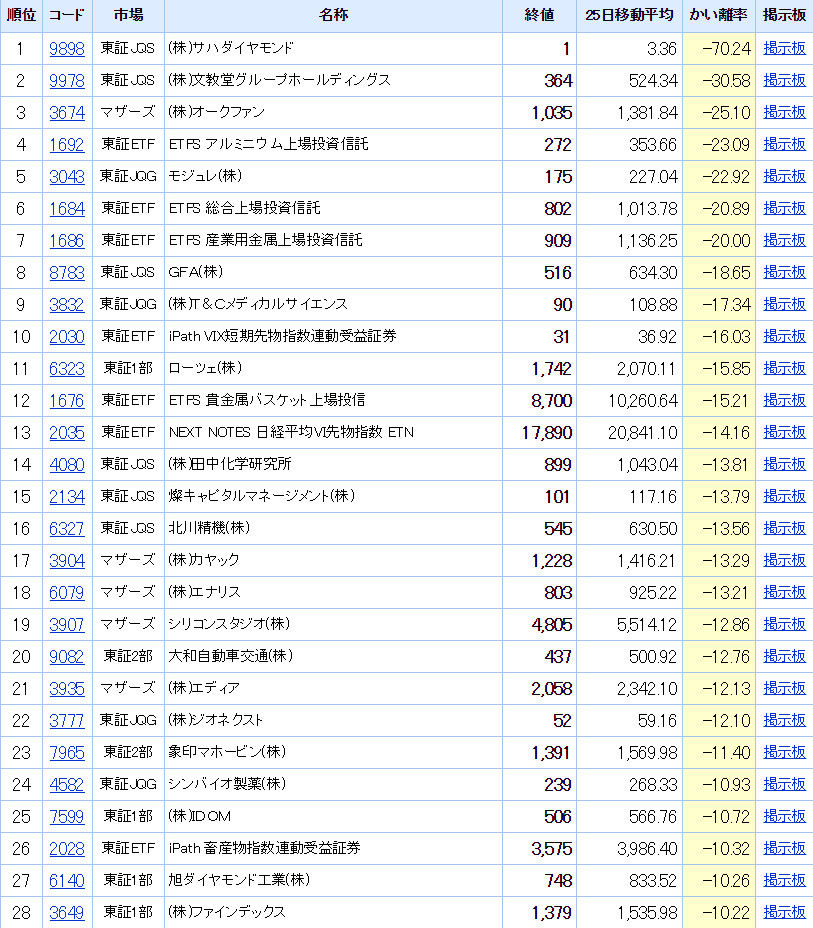Open stock code 2030 link

pos(67,336)
